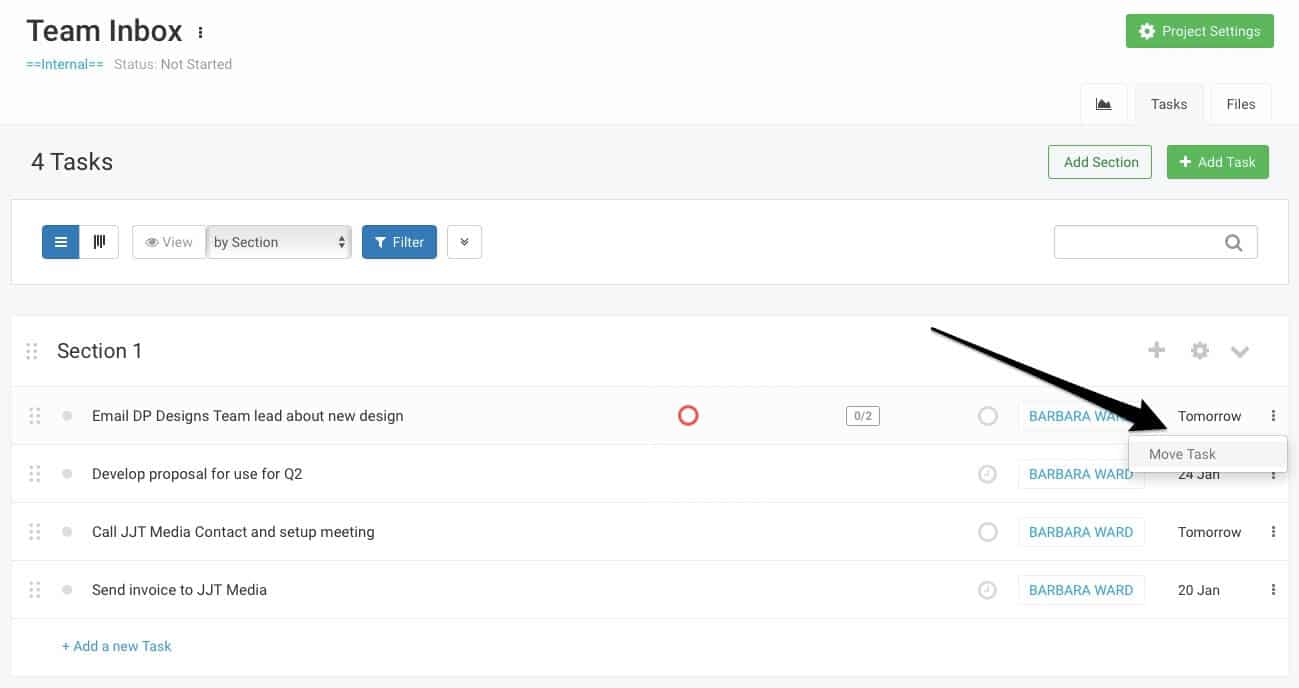
Task: Collapse Section 1 with the chevron
Action: click(1240, 350)
